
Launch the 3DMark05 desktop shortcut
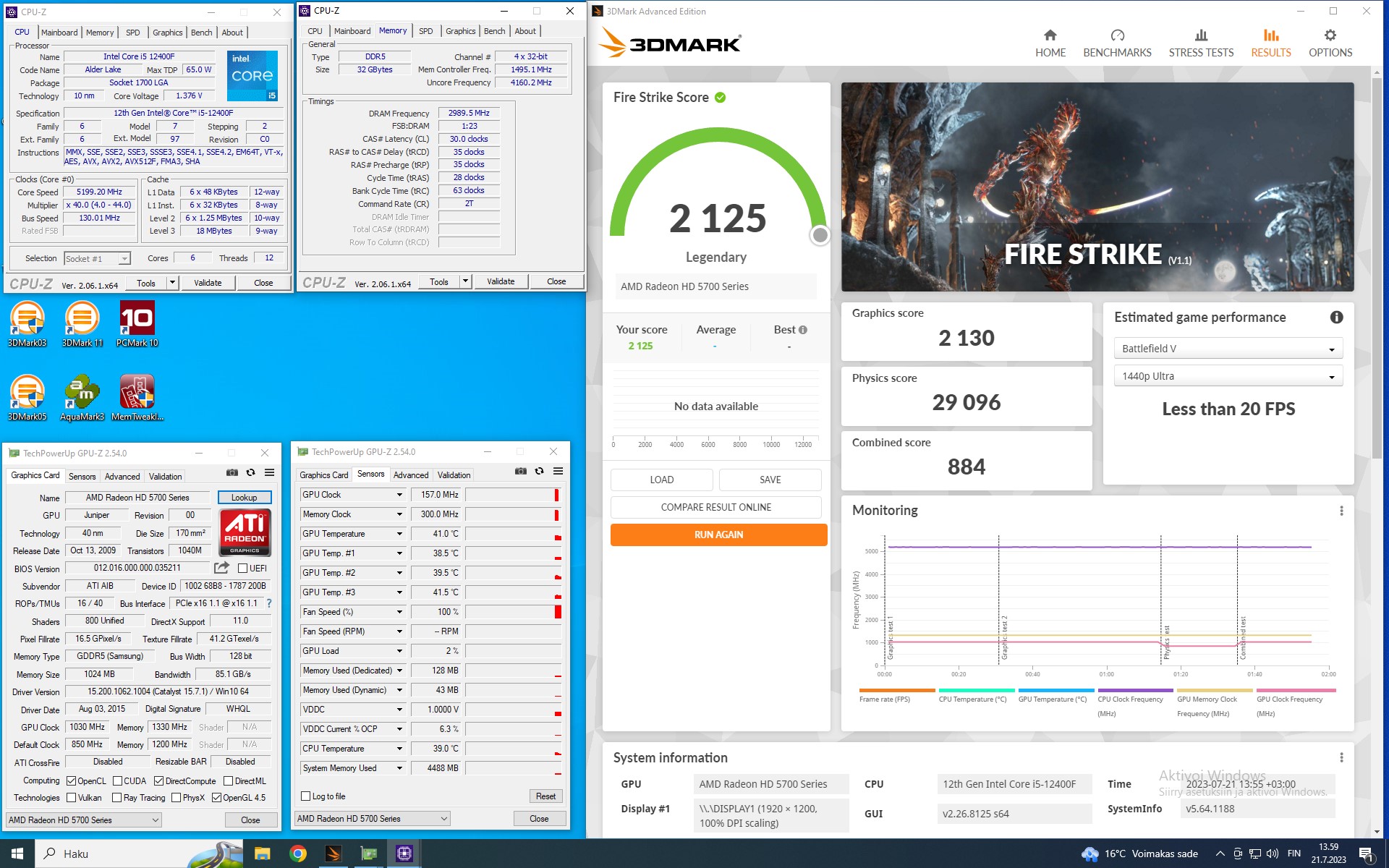(x=27, y=398)
